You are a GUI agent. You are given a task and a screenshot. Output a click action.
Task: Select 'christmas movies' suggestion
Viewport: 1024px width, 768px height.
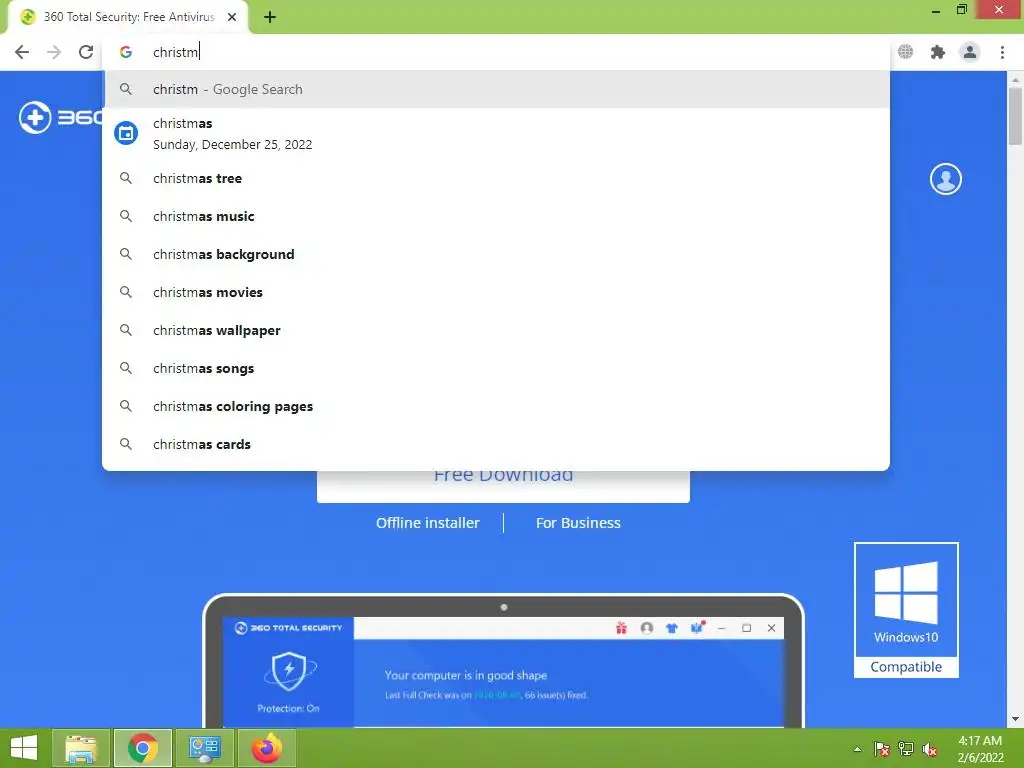496,292
